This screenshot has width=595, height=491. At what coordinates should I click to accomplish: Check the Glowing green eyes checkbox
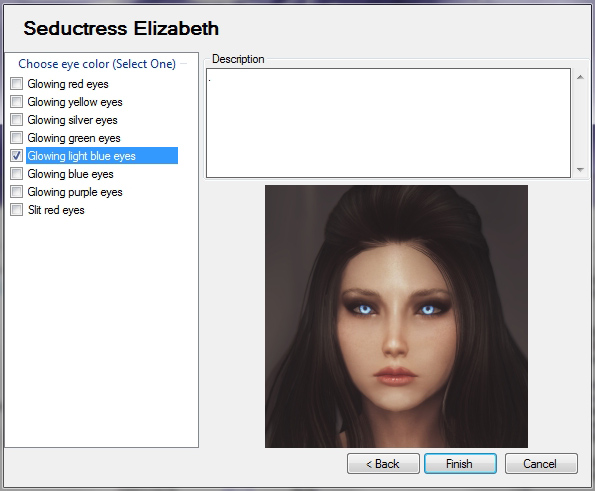click(x=16, y=138)
